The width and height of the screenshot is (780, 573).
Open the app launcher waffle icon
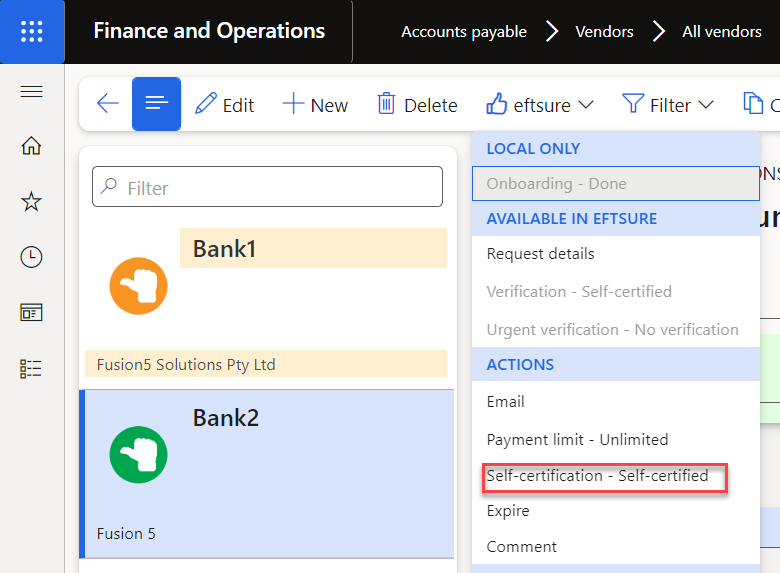(32, 31)
